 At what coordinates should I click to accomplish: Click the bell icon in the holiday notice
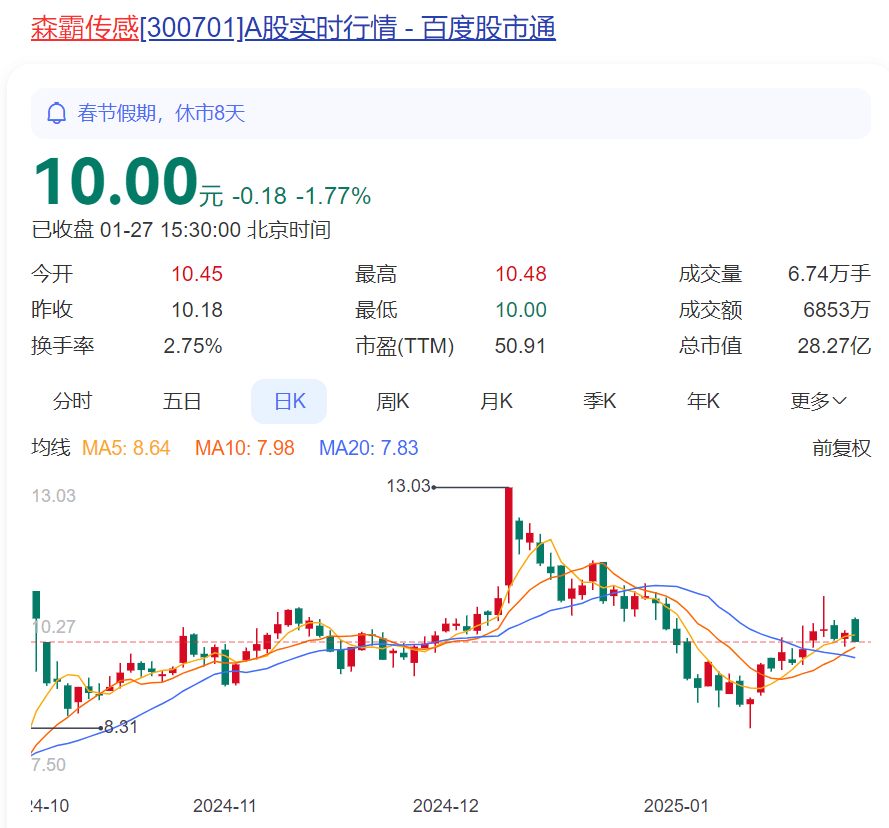click(56, 113)
